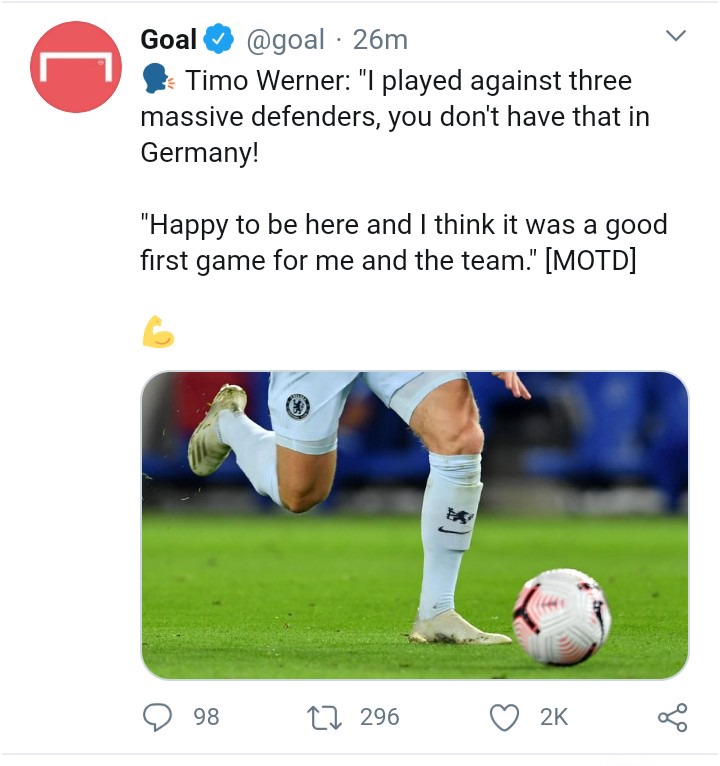
Task: Click the Goal account name
Action: pyautogui.click(x=168, y=40)
